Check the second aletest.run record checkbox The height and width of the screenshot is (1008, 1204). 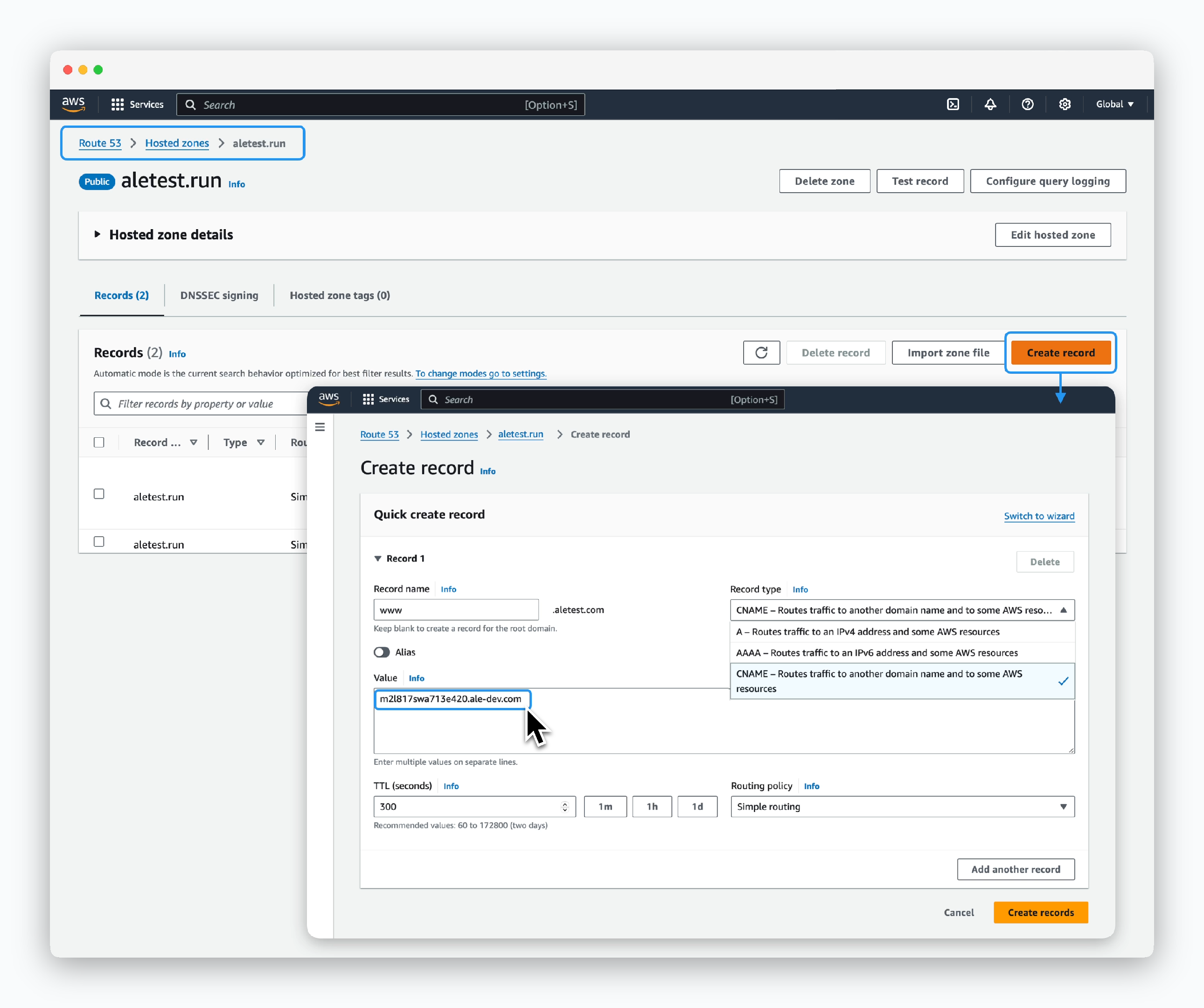click(x=99, y=542)
